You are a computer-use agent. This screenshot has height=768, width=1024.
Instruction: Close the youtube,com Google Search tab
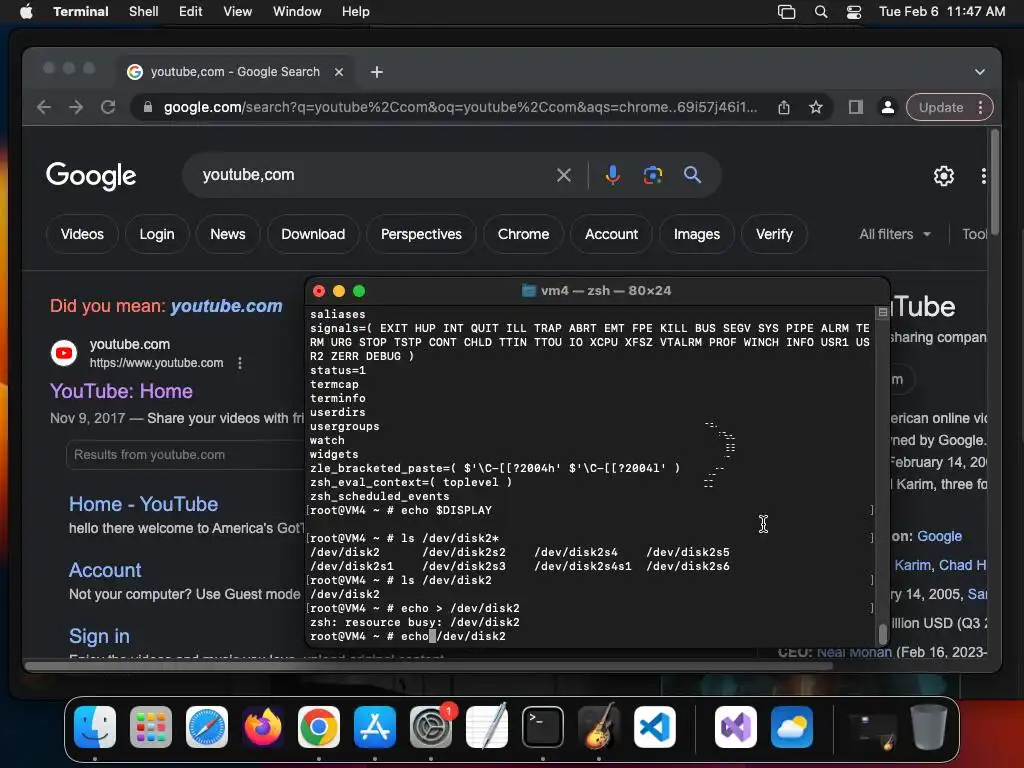(339, 72)
